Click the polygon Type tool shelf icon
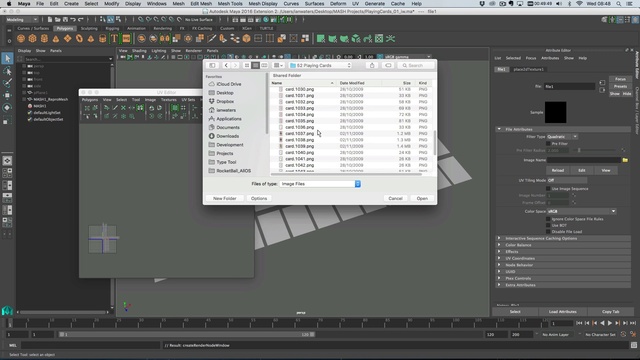This screenshot has height=360, width=640. click(114, 39)
